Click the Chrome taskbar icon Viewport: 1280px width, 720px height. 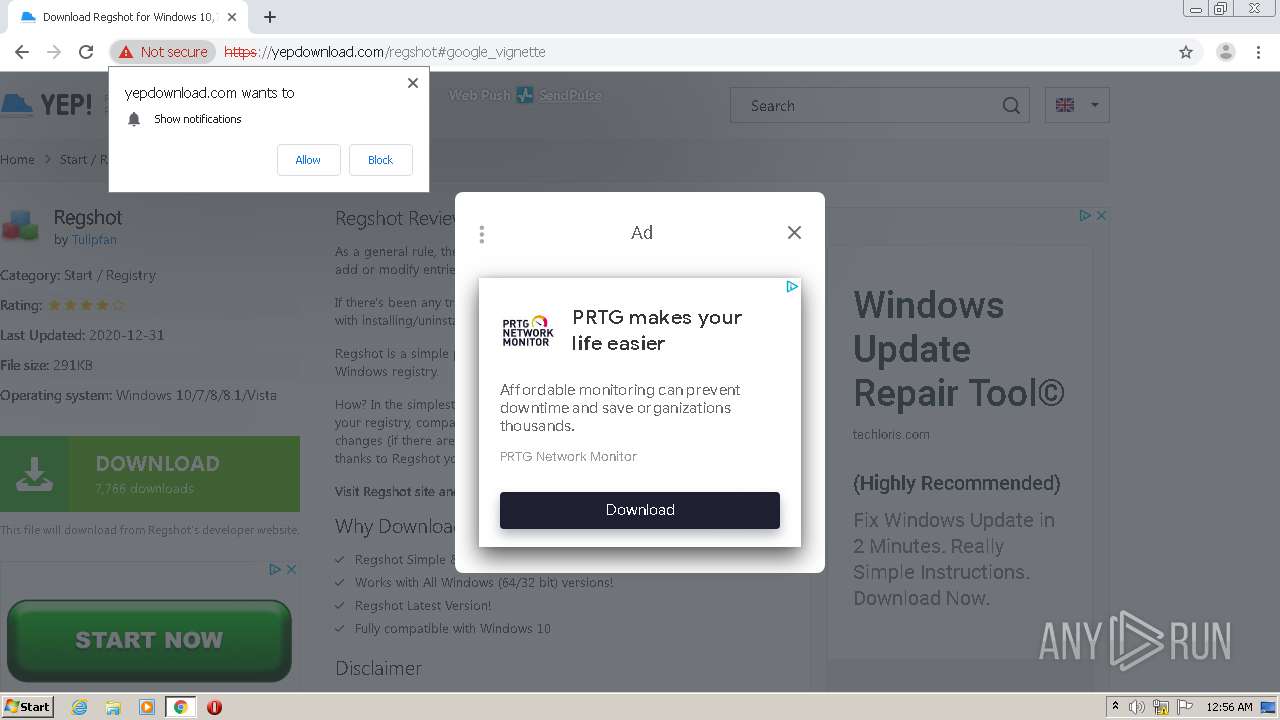(180, 707)
